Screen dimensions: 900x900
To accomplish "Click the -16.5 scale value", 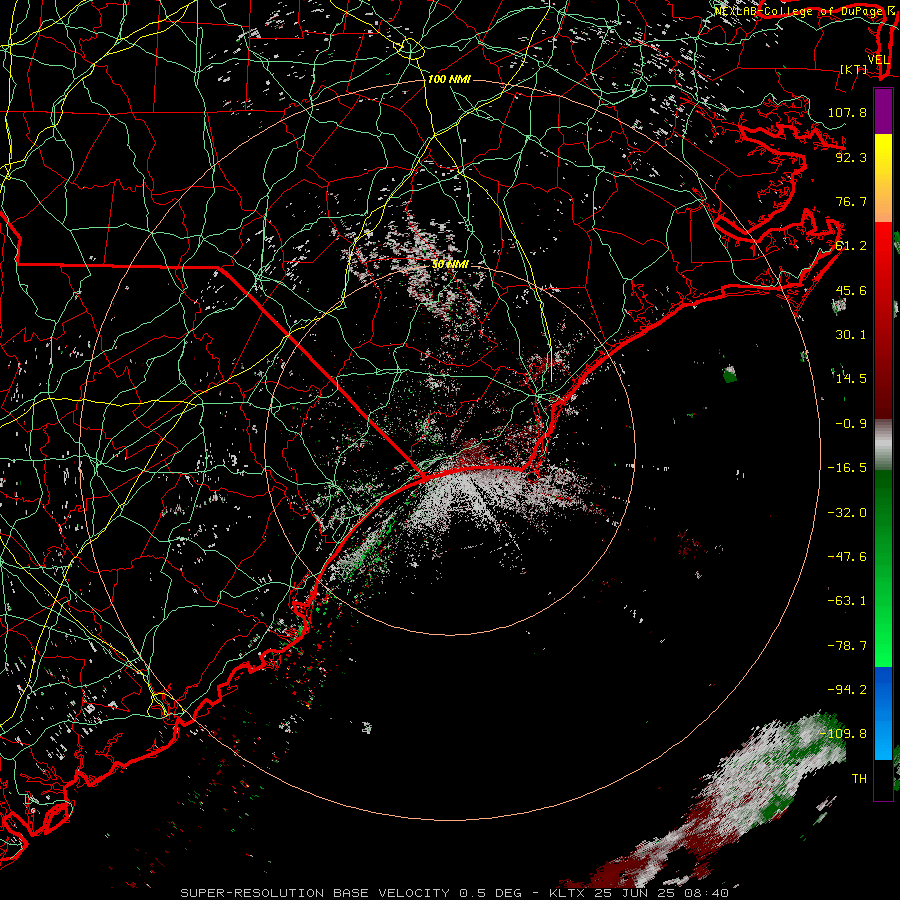I will point(847,468).
